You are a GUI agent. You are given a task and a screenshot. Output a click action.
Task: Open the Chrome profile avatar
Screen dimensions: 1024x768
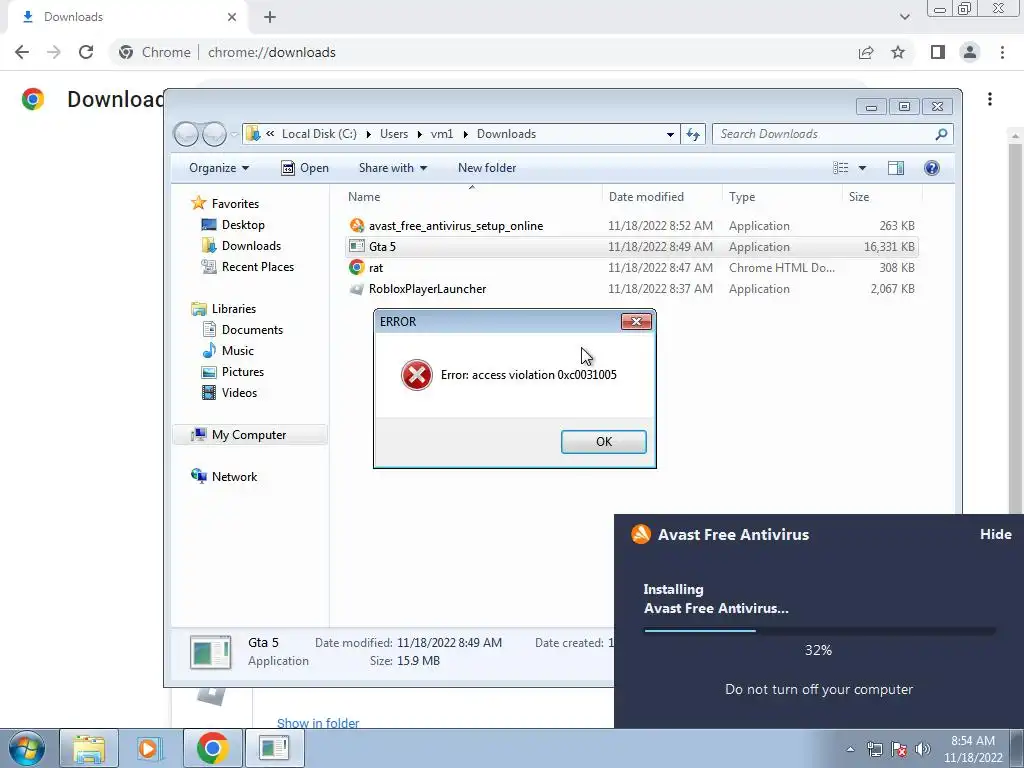(x=970, y=52)
